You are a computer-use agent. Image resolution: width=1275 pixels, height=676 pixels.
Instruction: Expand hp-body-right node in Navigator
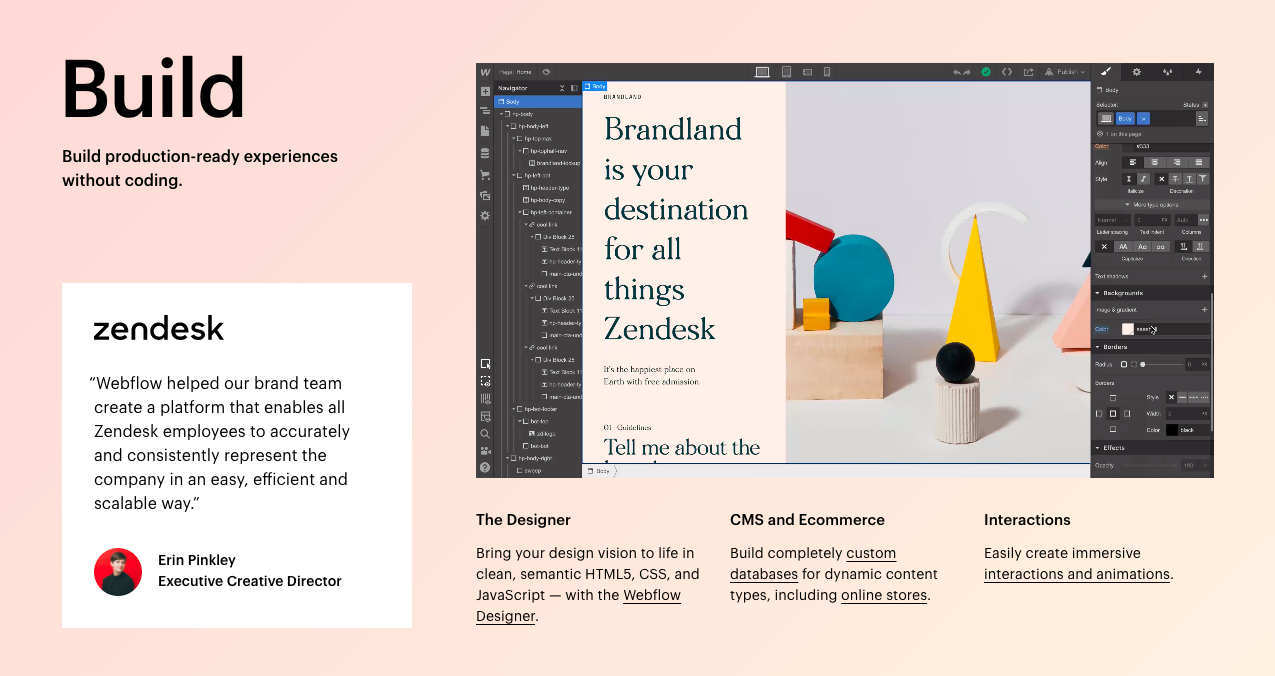coord(507,458)
